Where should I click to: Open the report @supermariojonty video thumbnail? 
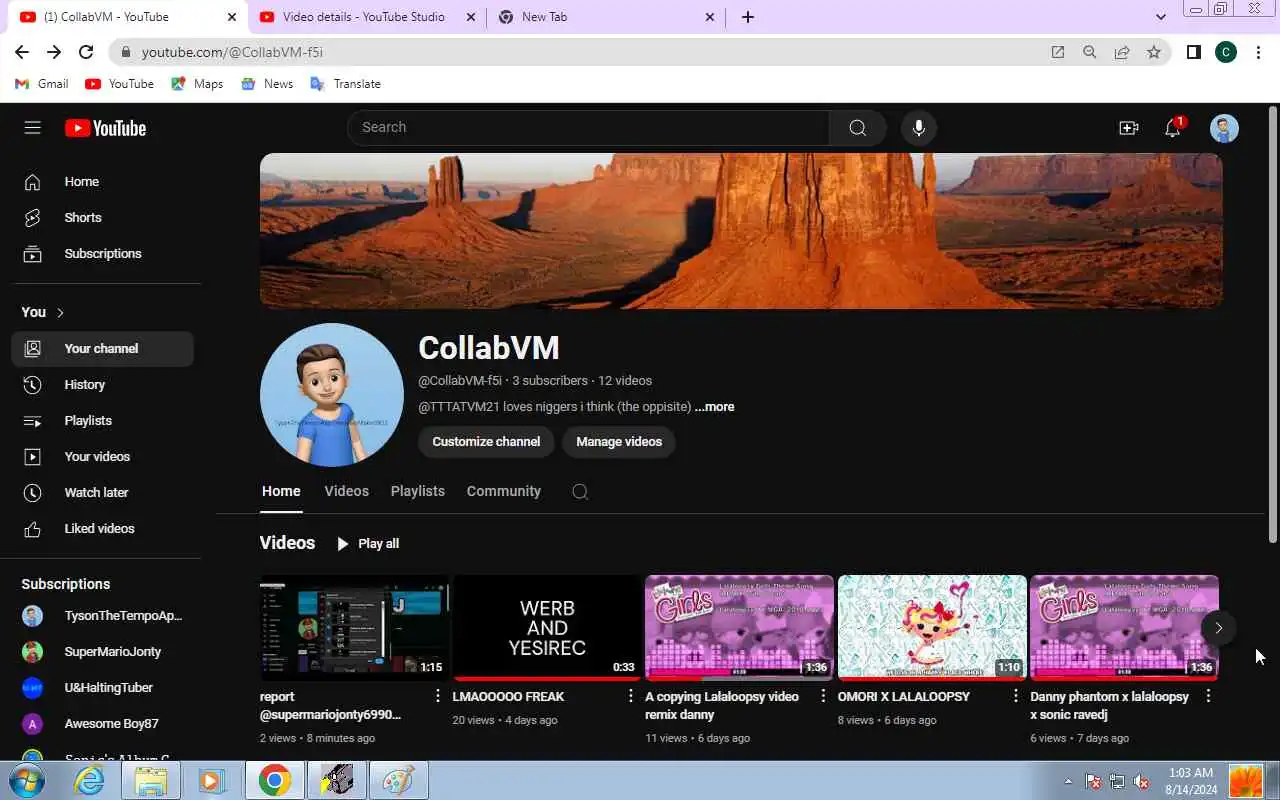click(354, 627)
